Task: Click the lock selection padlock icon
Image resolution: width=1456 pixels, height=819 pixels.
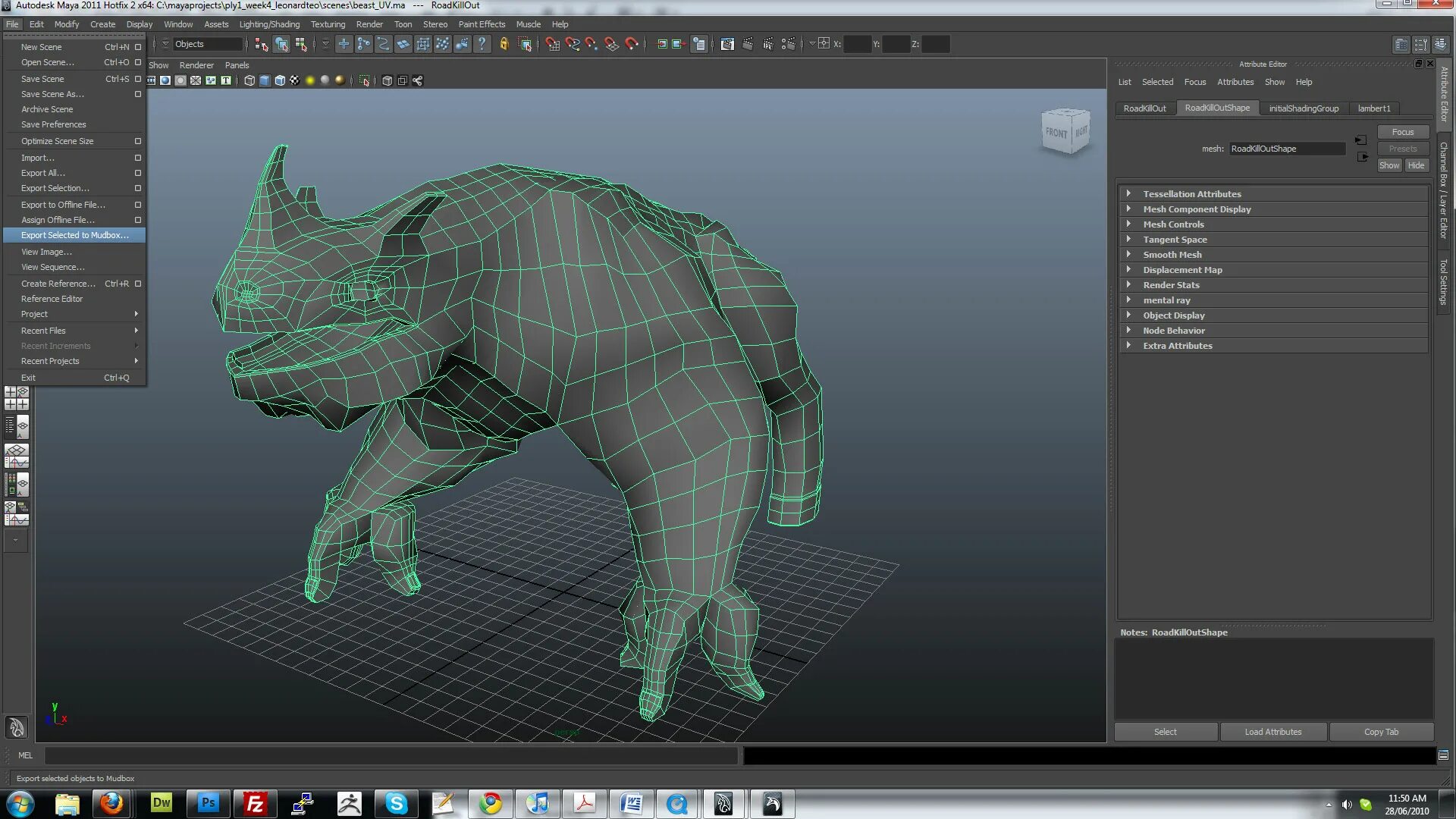Action: (504, 45)
